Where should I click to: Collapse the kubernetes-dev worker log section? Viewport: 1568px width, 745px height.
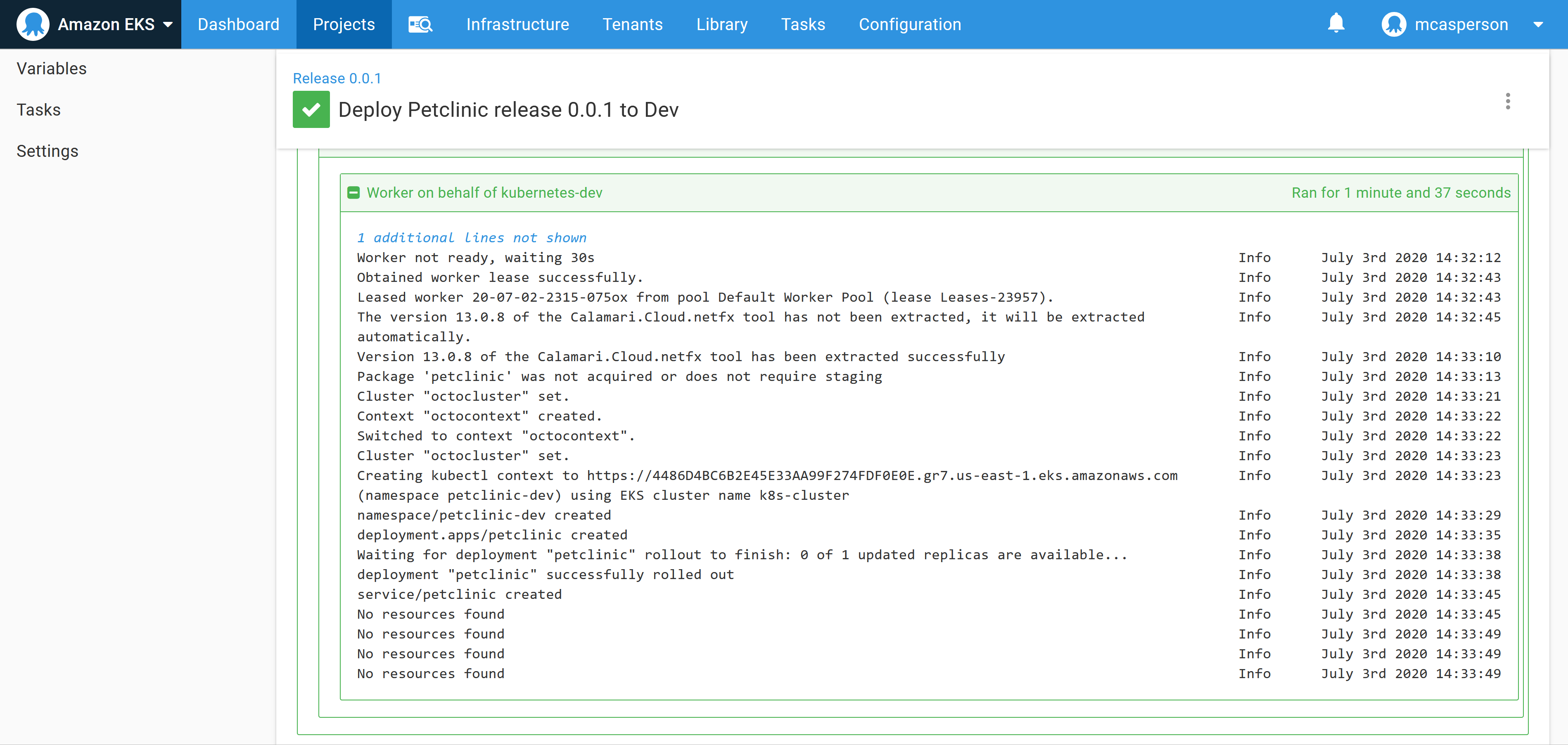tap(353, 193)
